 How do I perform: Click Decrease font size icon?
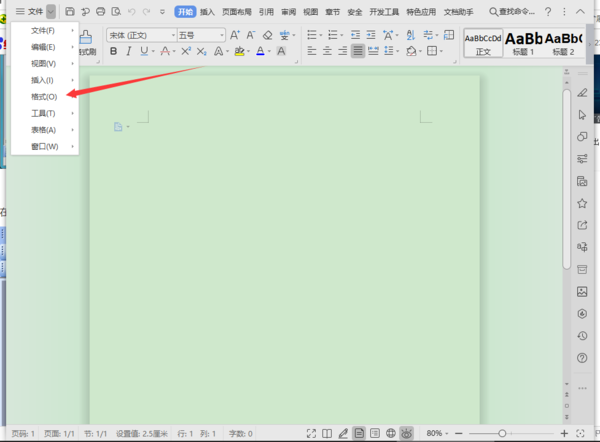(251, 35)
